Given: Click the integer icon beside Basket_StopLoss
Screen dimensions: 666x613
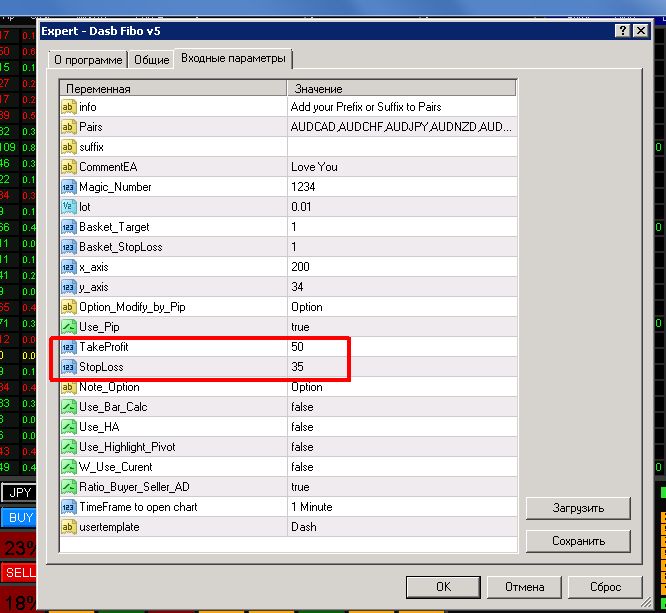Looking at the screenshot, I should (x=68, y=247).
